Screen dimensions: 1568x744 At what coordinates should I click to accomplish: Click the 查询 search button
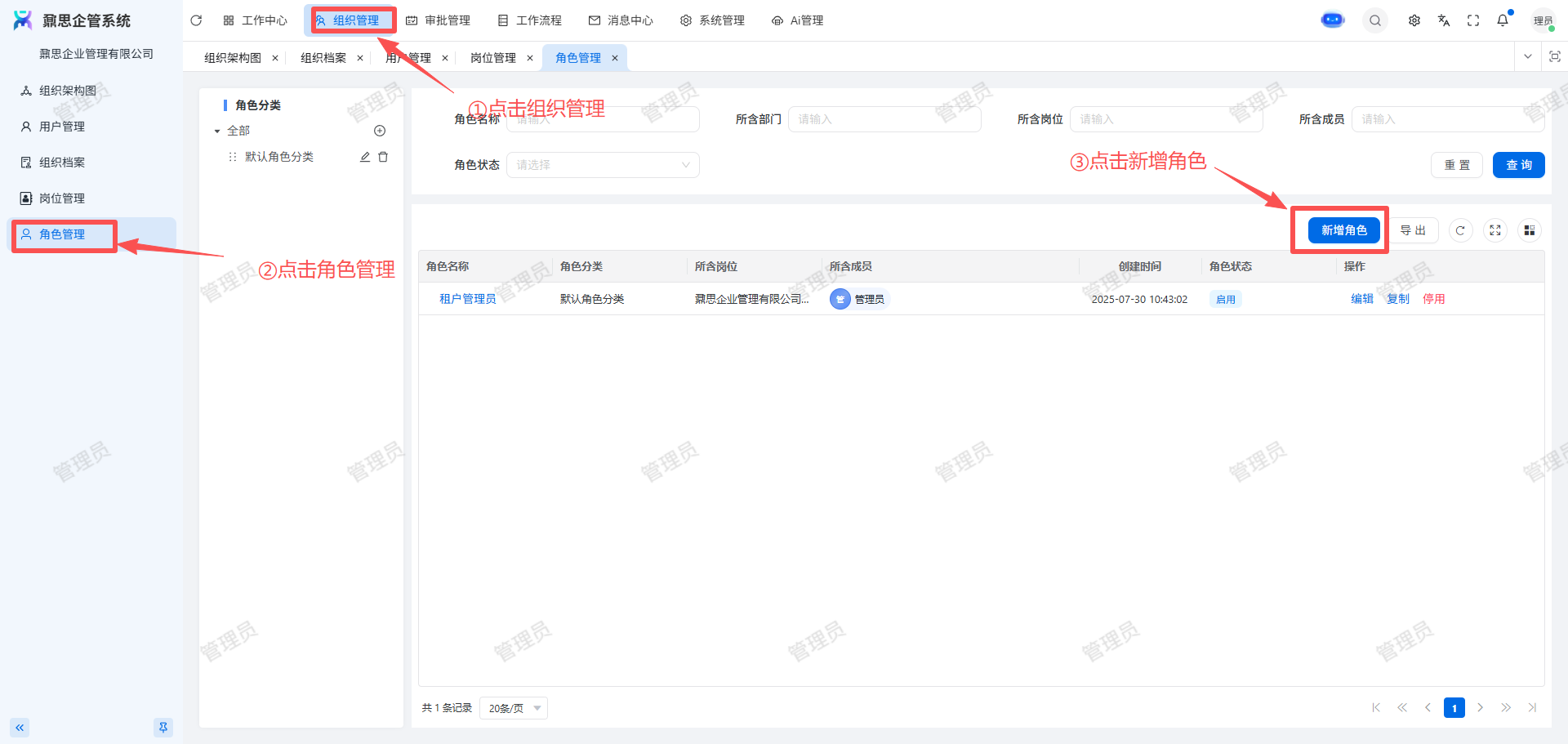pos(1518,165)
